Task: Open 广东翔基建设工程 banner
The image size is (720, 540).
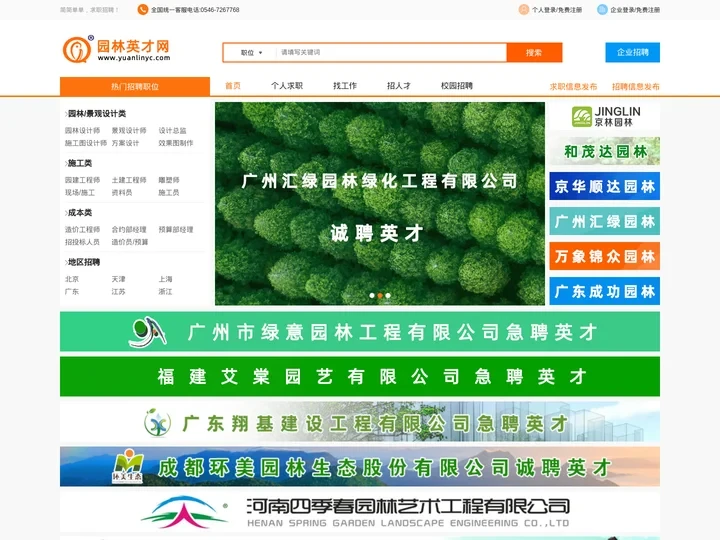Action: click(360, 422)
